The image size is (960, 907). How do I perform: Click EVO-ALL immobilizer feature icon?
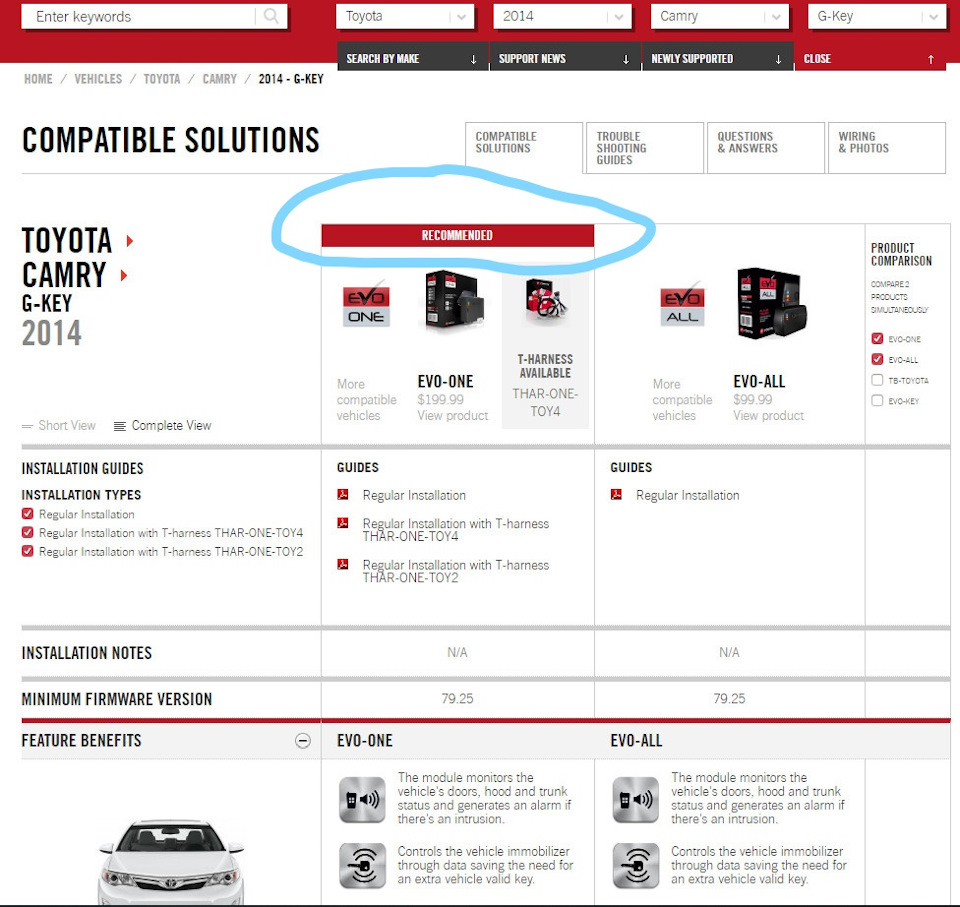(636, 865)
